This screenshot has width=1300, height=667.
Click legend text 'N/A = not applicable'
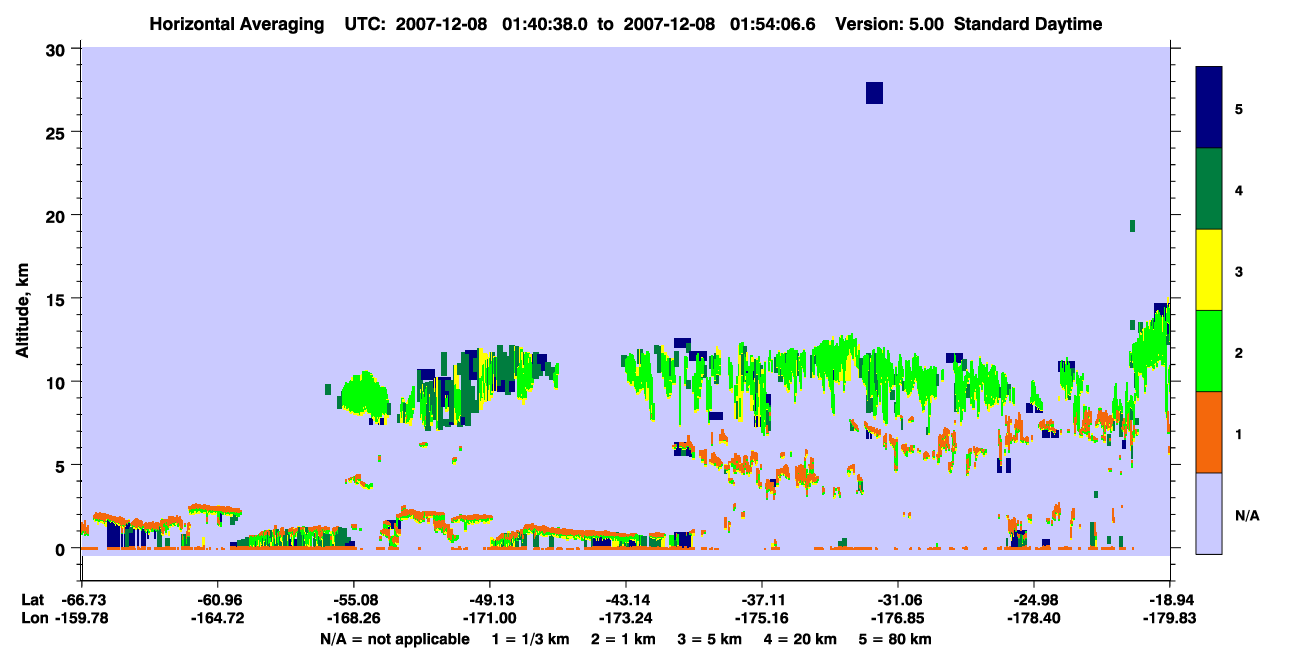tap(395, 639)
